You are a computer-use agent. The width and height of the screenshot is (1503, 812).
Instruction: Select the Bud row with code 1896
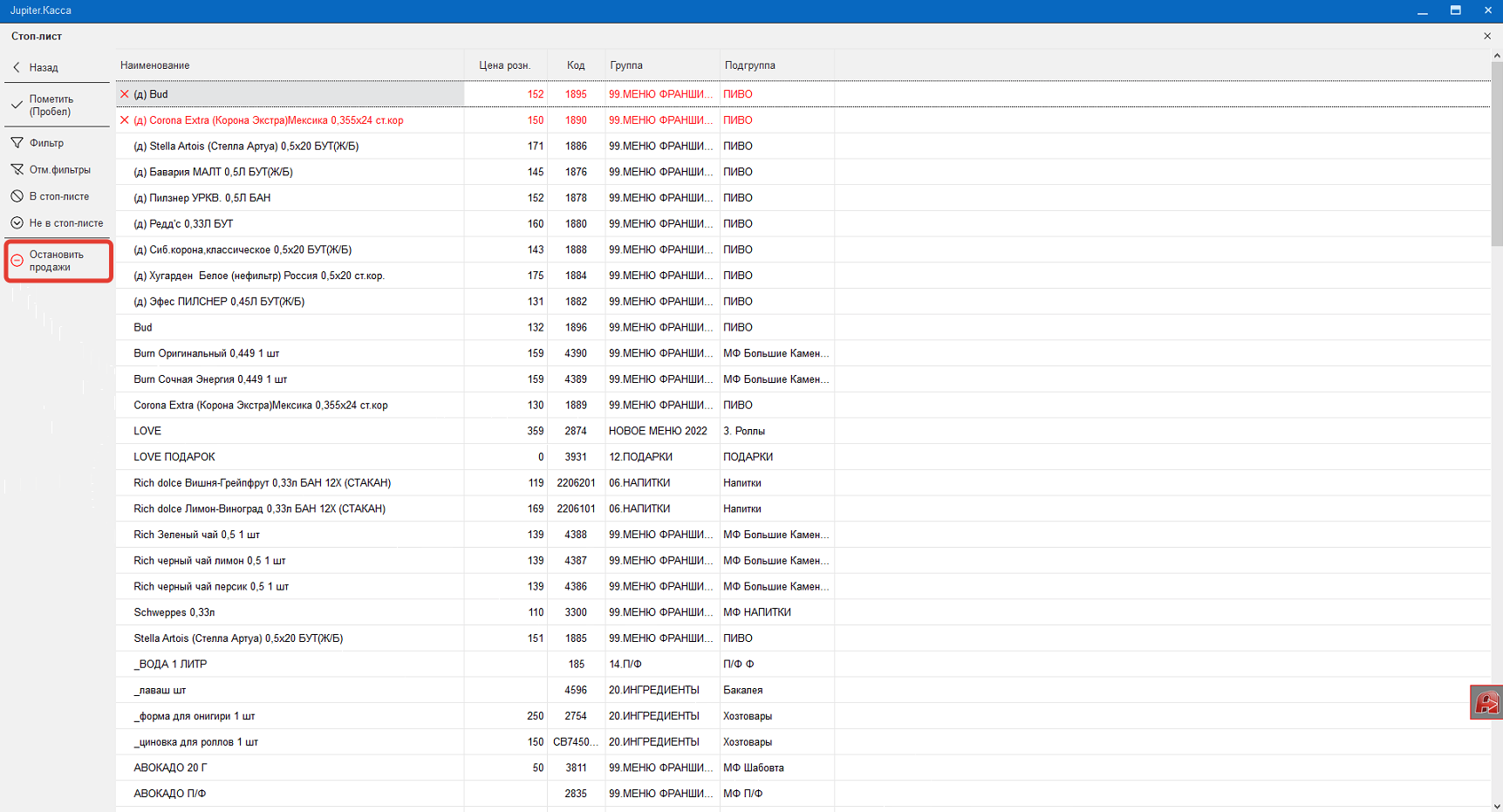point(803,328)
